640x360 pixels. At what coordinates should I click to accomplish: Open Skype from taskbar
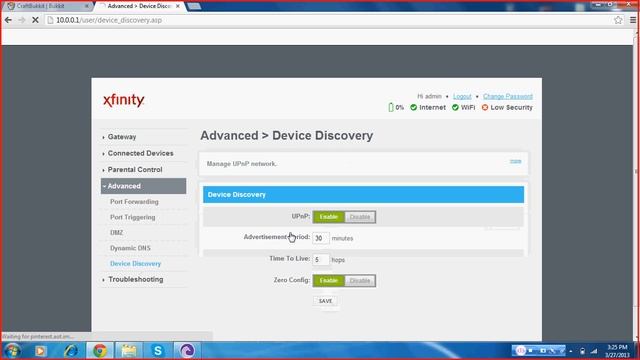pyautogui.click(x=158, y=351)
